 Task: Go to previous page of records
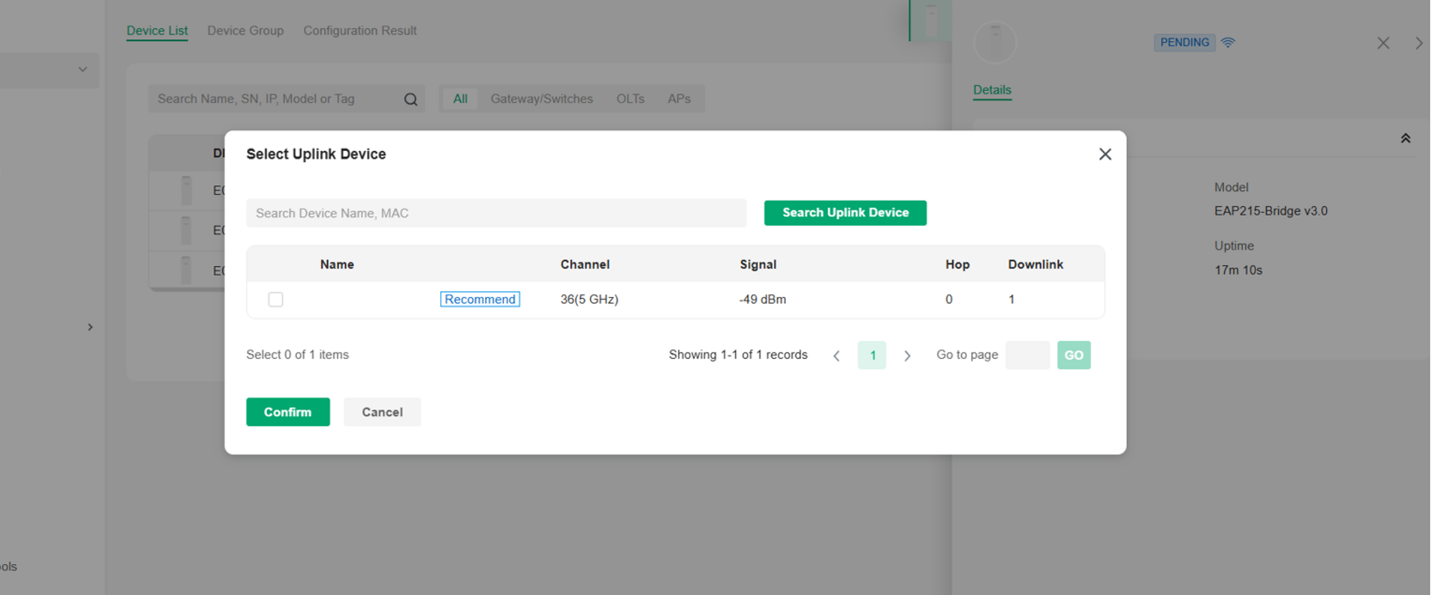(x=837, y=356)
